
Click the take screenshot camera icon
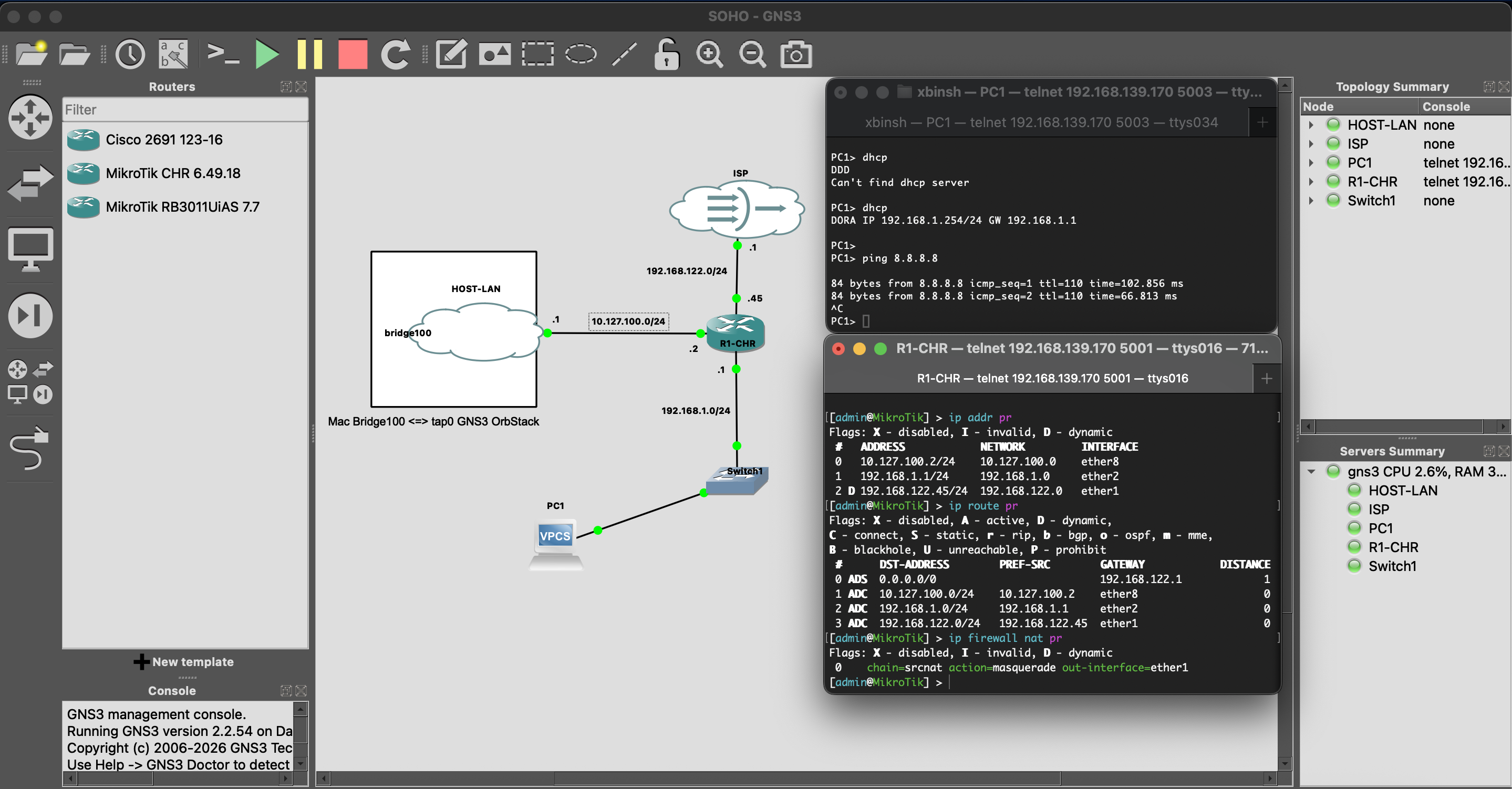tap(795, 55)
